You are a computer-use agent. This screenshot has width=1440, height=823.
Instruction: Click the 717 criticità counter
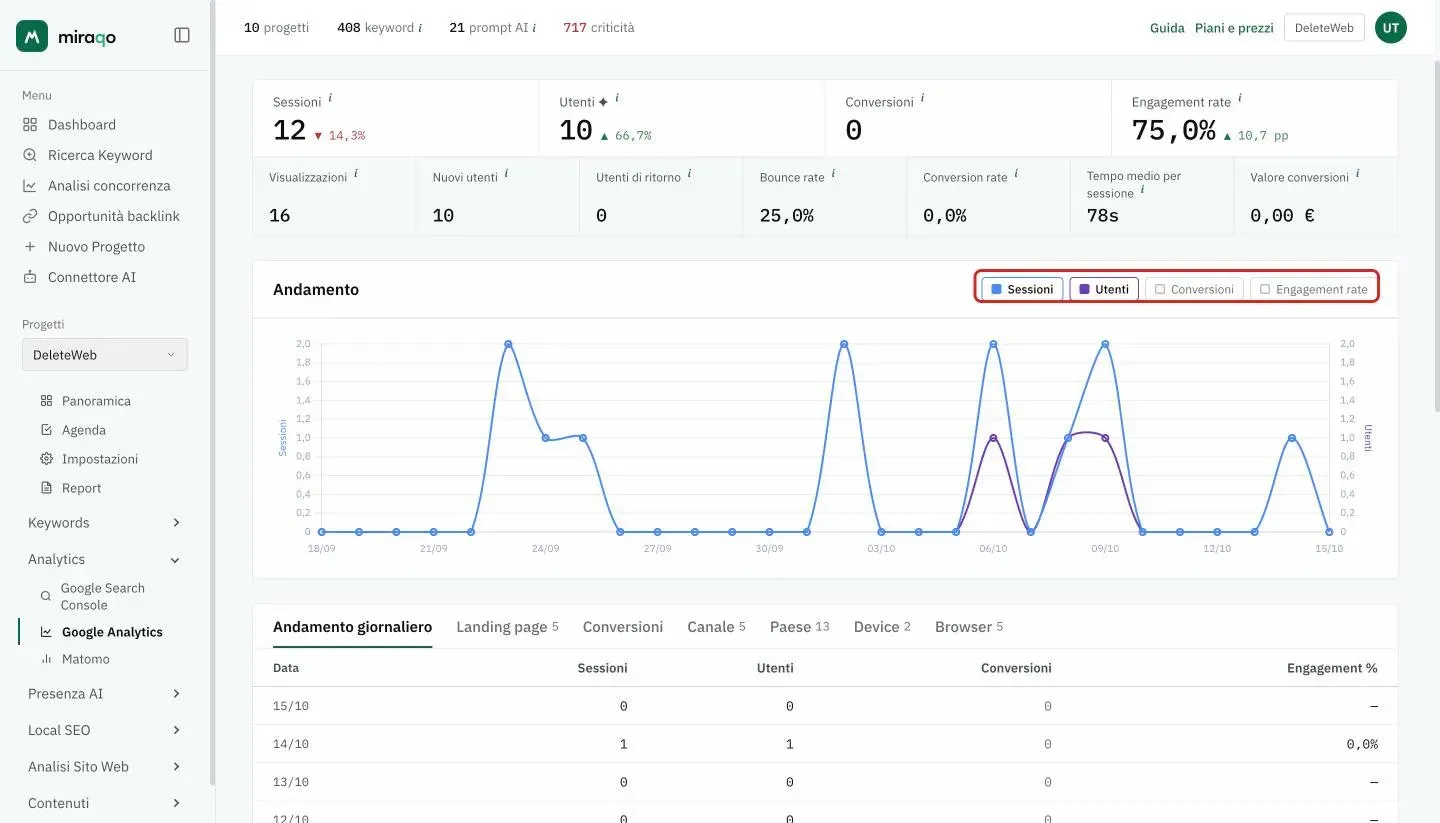pyautogui.click(x=599, y=28)
